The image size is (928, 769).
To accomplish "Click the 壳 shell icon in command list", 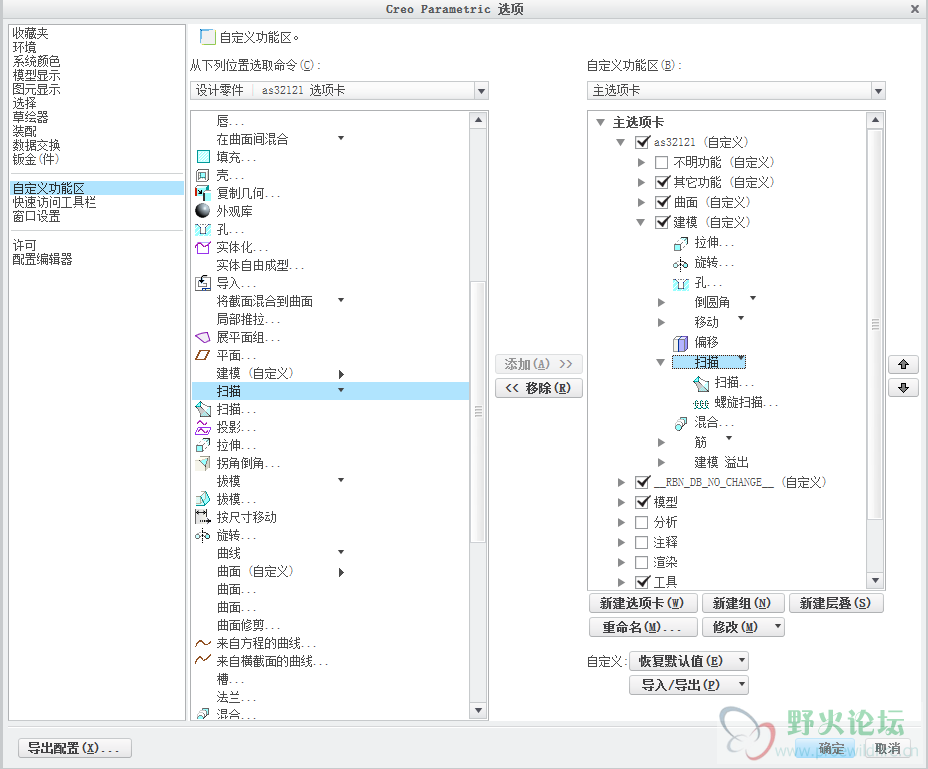I will click(x=203, y=175).
